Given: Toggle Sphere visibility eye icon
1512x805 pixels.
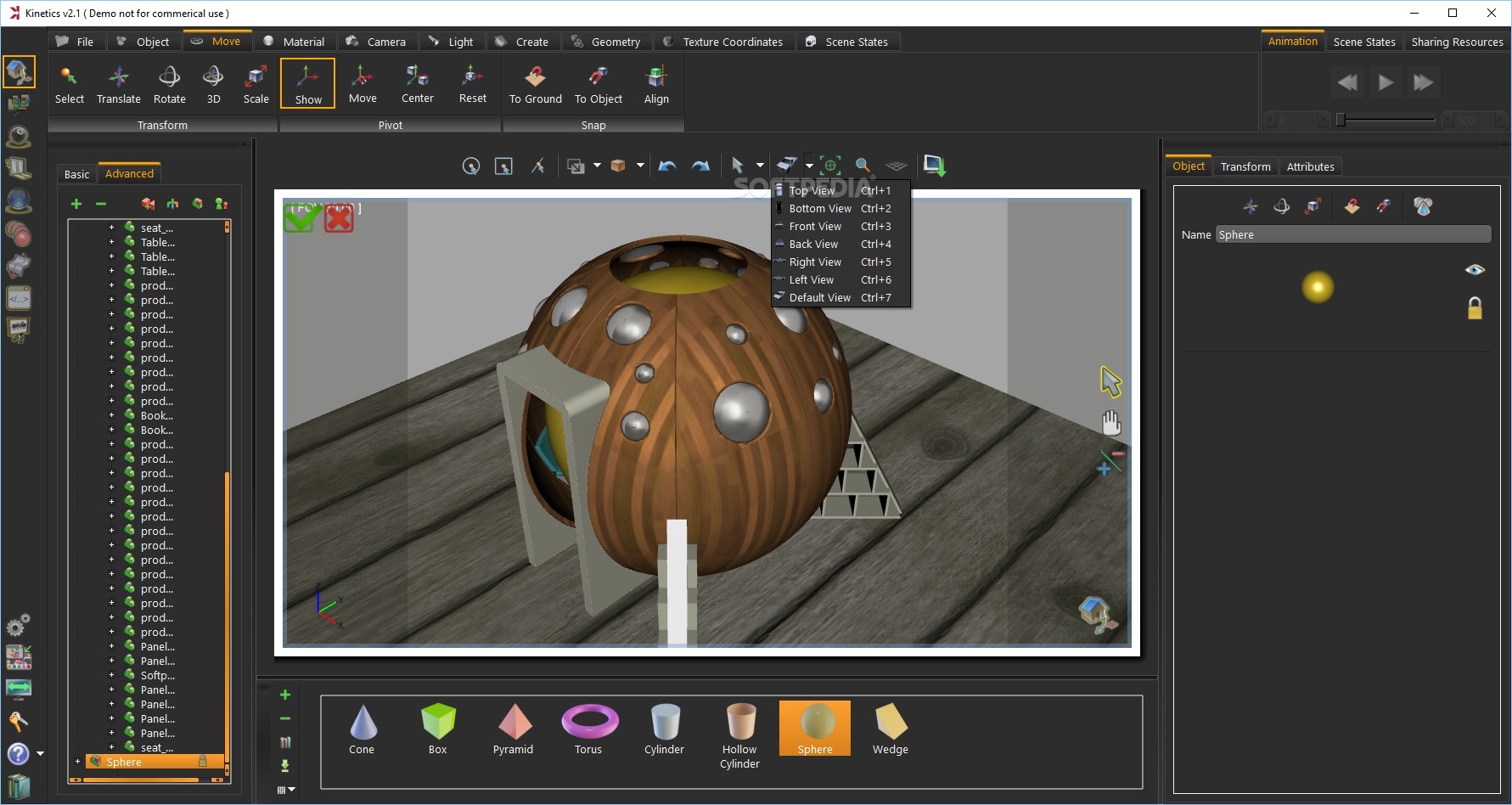Looking at the screenshot, I should pyautogui.click(x=1475, y=270).
